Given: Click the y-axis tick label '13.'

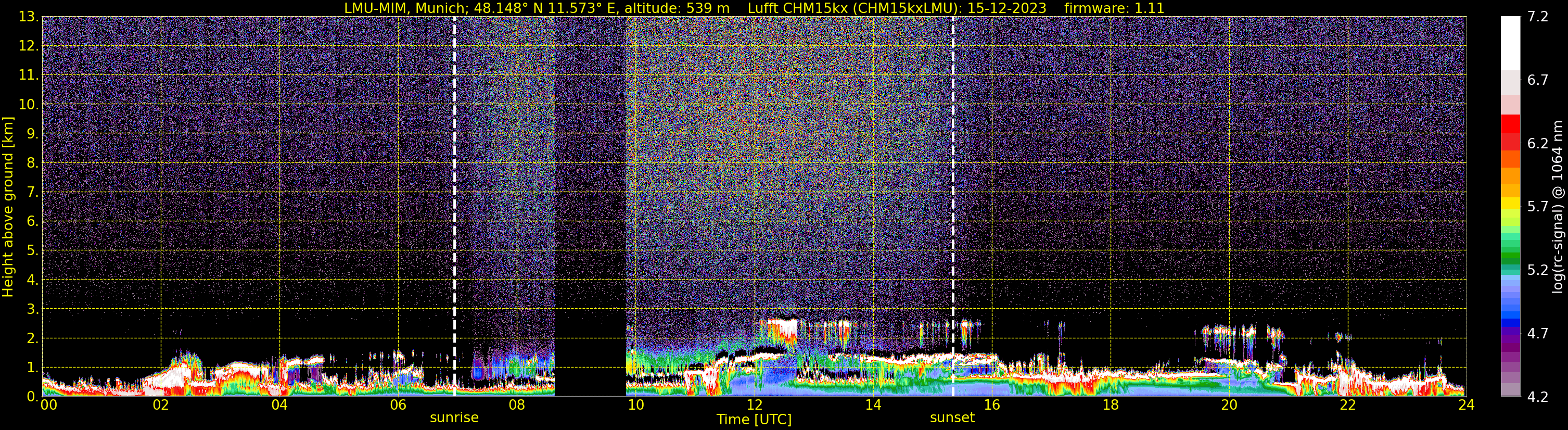Looking at the screenshot, I should point(29,17).
